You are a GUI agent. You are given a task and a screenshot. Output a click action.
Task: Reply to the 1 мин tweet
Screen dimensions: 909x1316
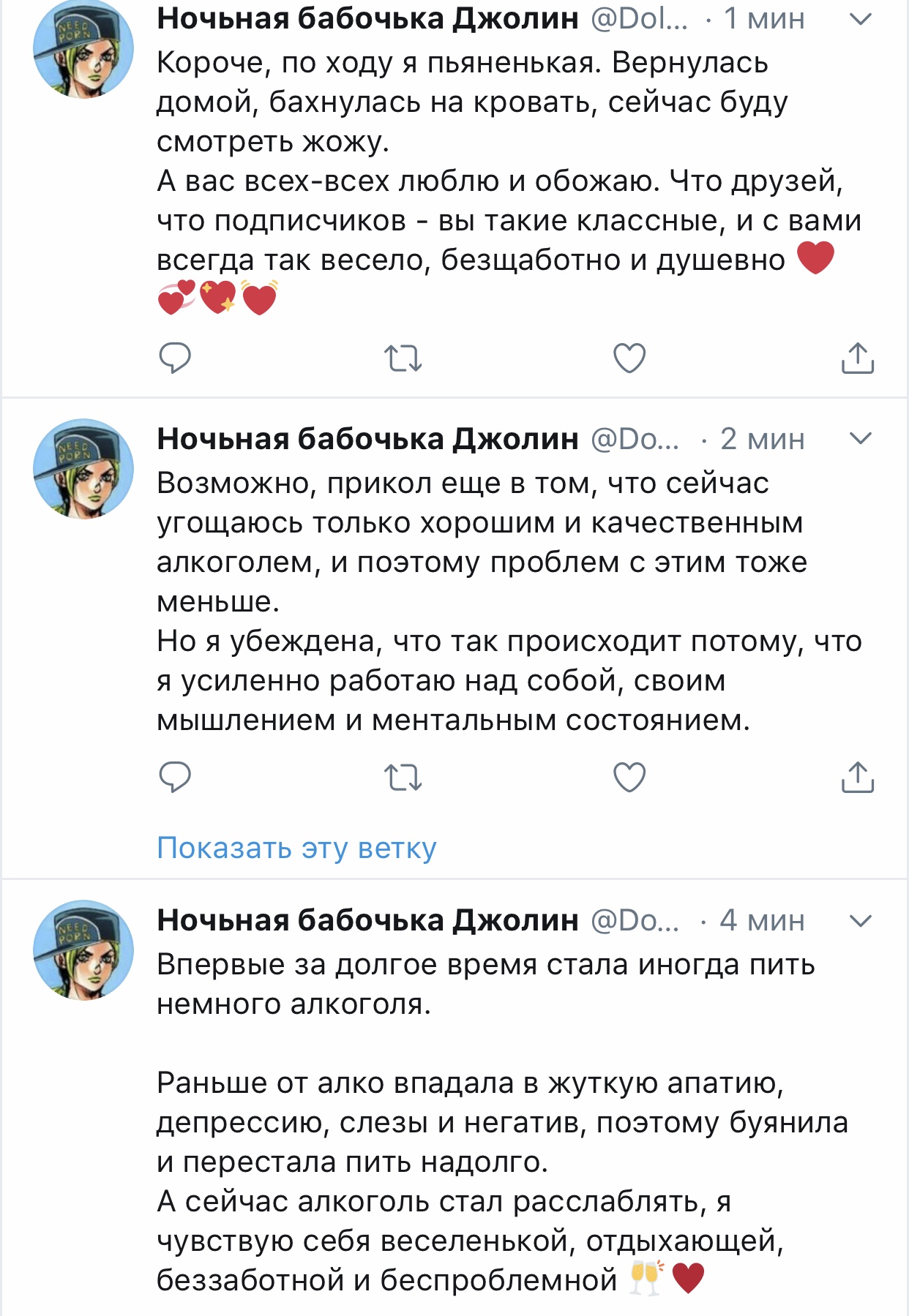tap(175, 358)
